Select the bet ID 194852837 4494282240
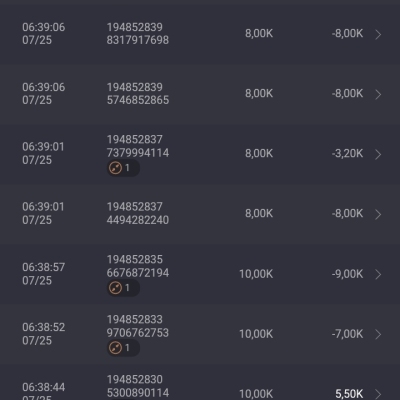400x400 pixels. click(138, 213)
